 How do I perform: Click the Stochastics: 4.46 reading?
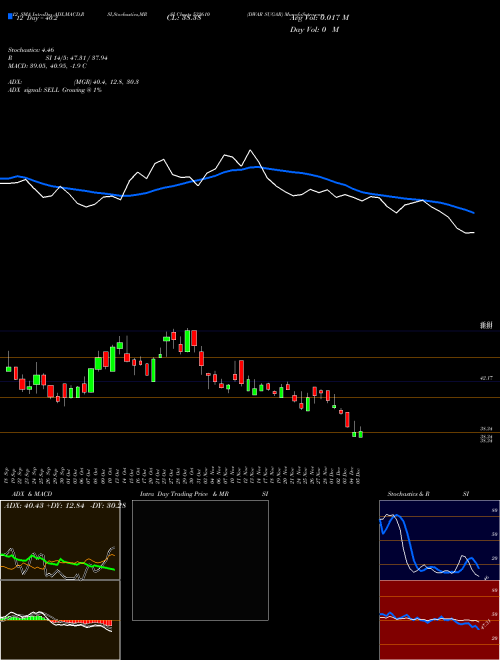tap(31, 50)
